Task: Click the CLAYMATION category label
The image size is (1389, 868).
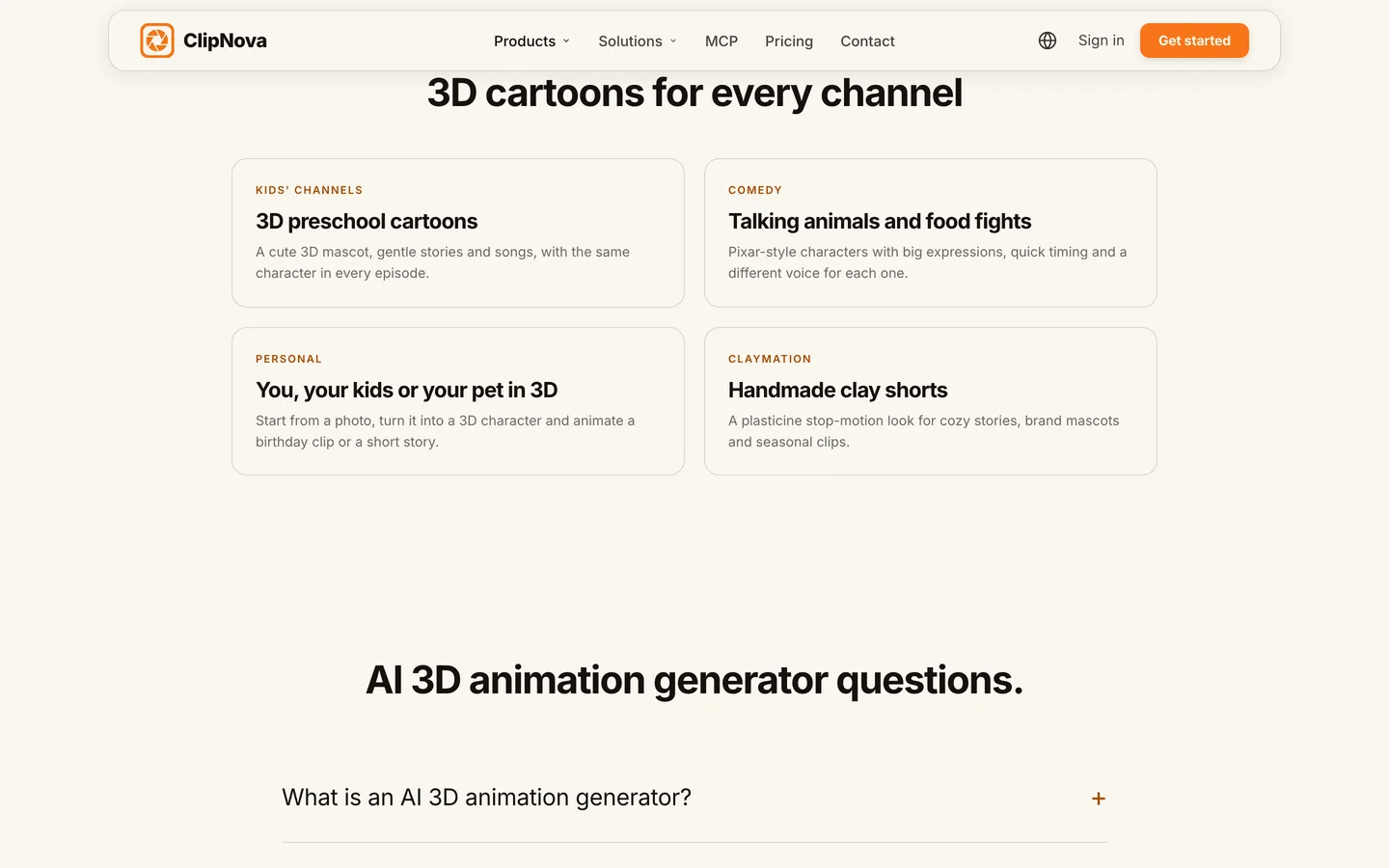Action: pos(770,359)
